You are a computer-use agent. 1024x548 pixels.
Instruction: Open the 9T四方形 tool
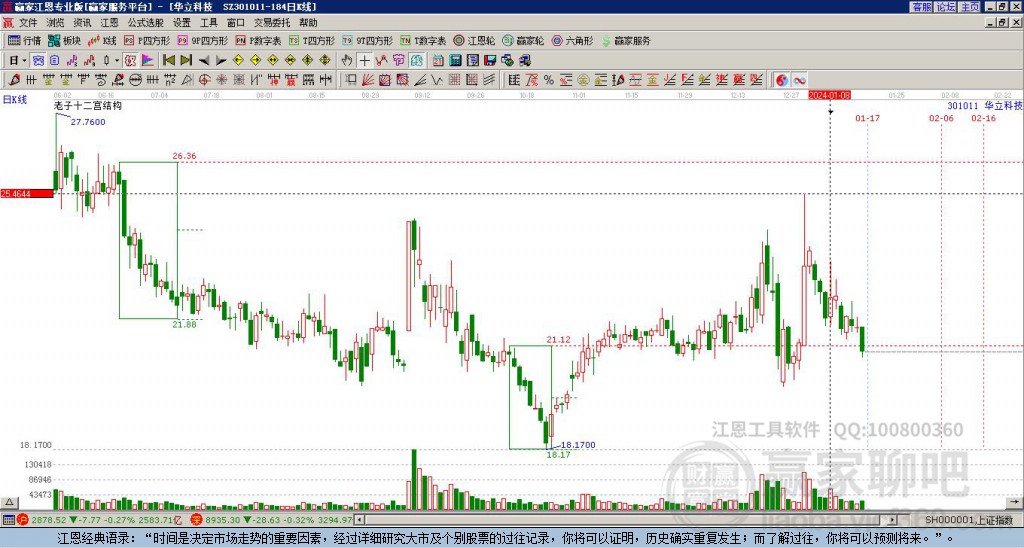pyautogui.click(x=368, y=40)
